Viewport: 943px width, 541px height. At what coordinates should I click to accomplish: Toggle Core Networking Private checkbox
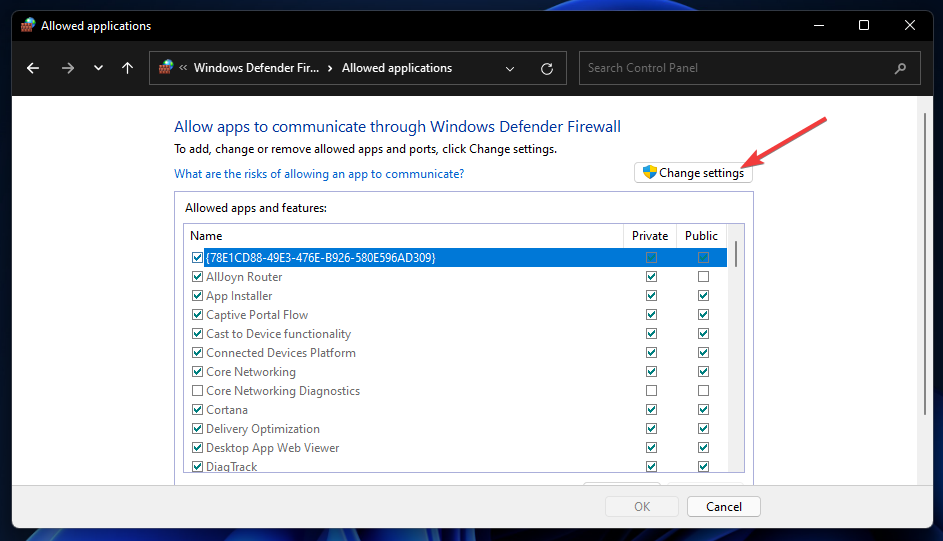tap(651, 371)
